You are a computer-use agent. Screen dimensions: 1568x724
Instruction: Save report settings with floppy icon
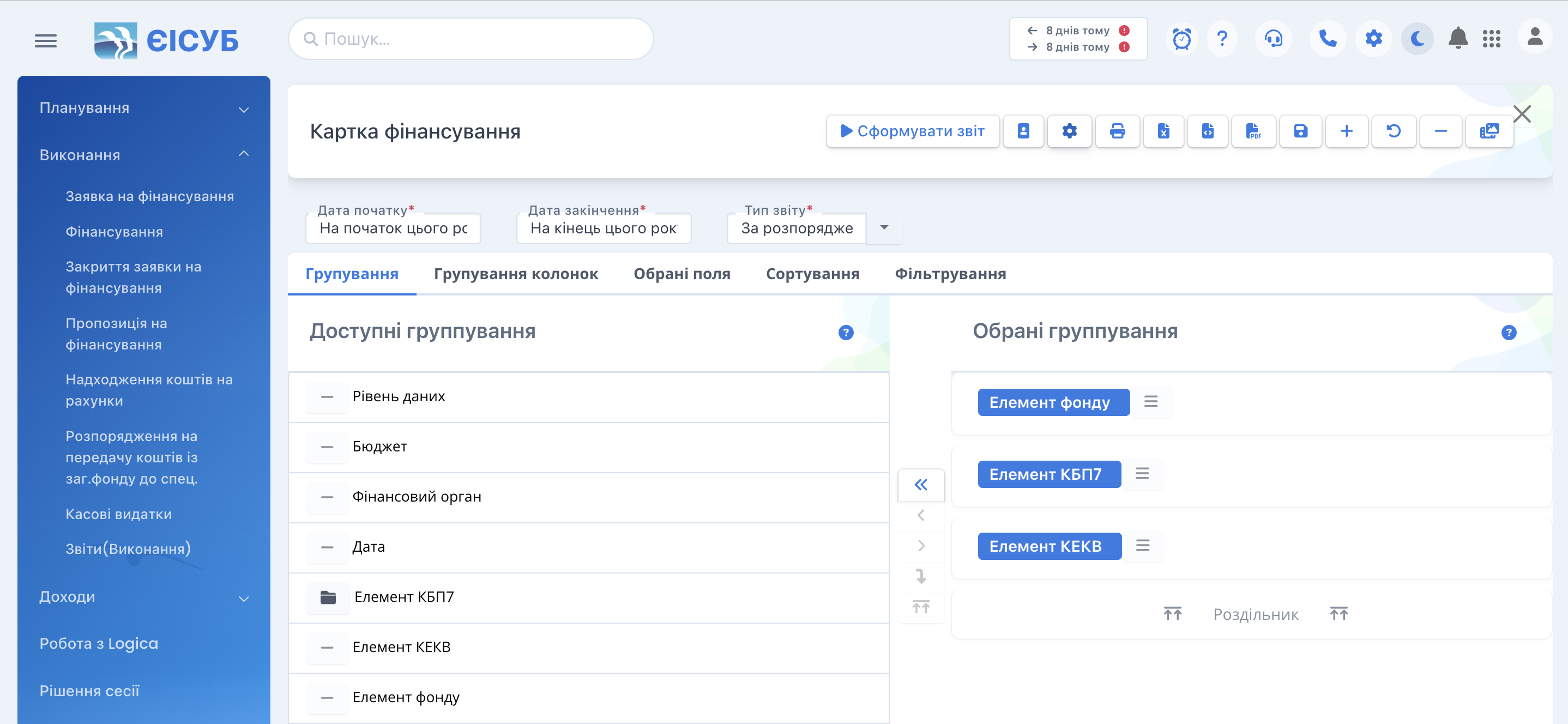[1300, 131]
